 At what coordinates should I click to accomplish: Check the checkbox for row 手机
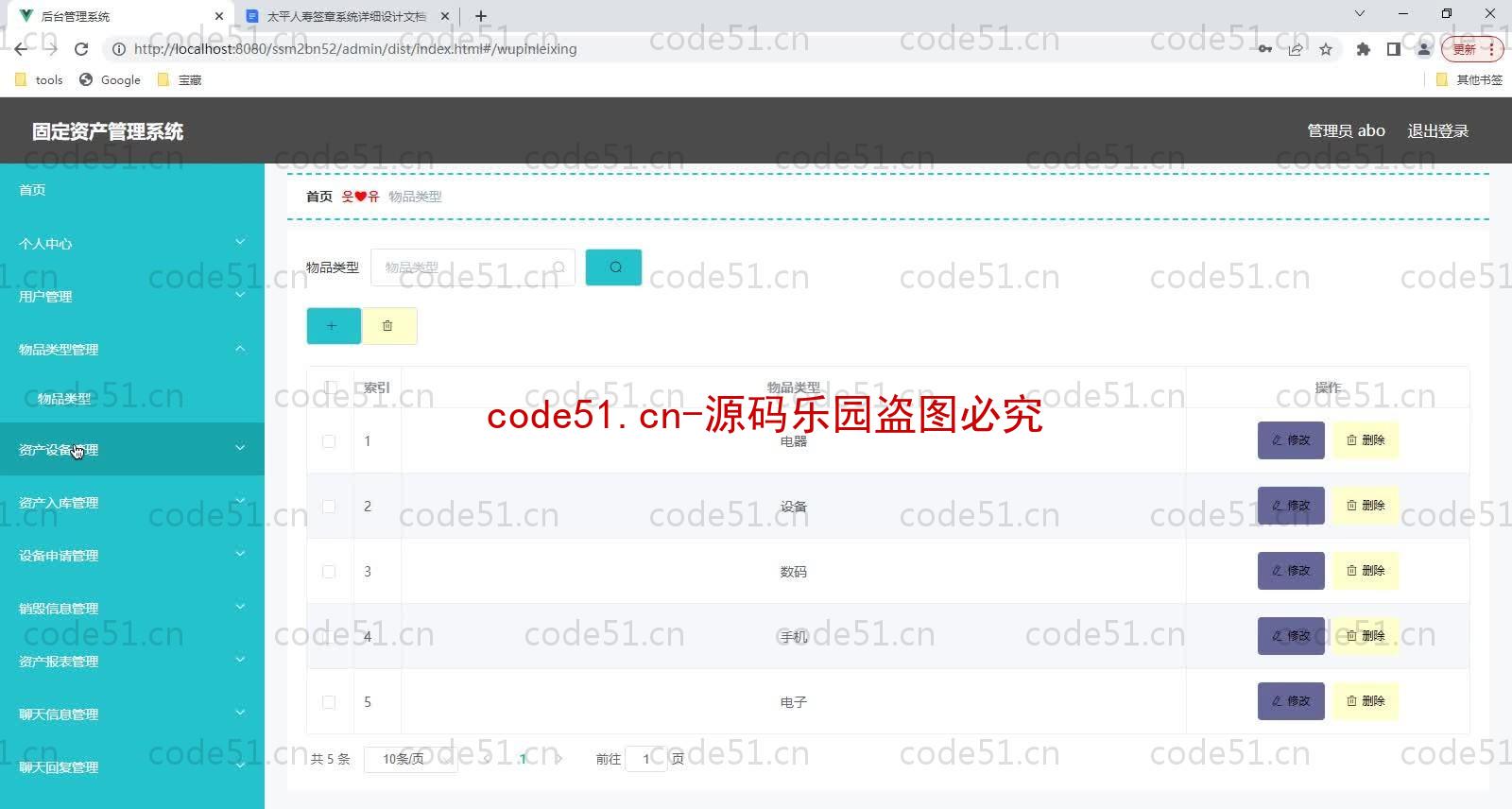click(x=329, y=637)
